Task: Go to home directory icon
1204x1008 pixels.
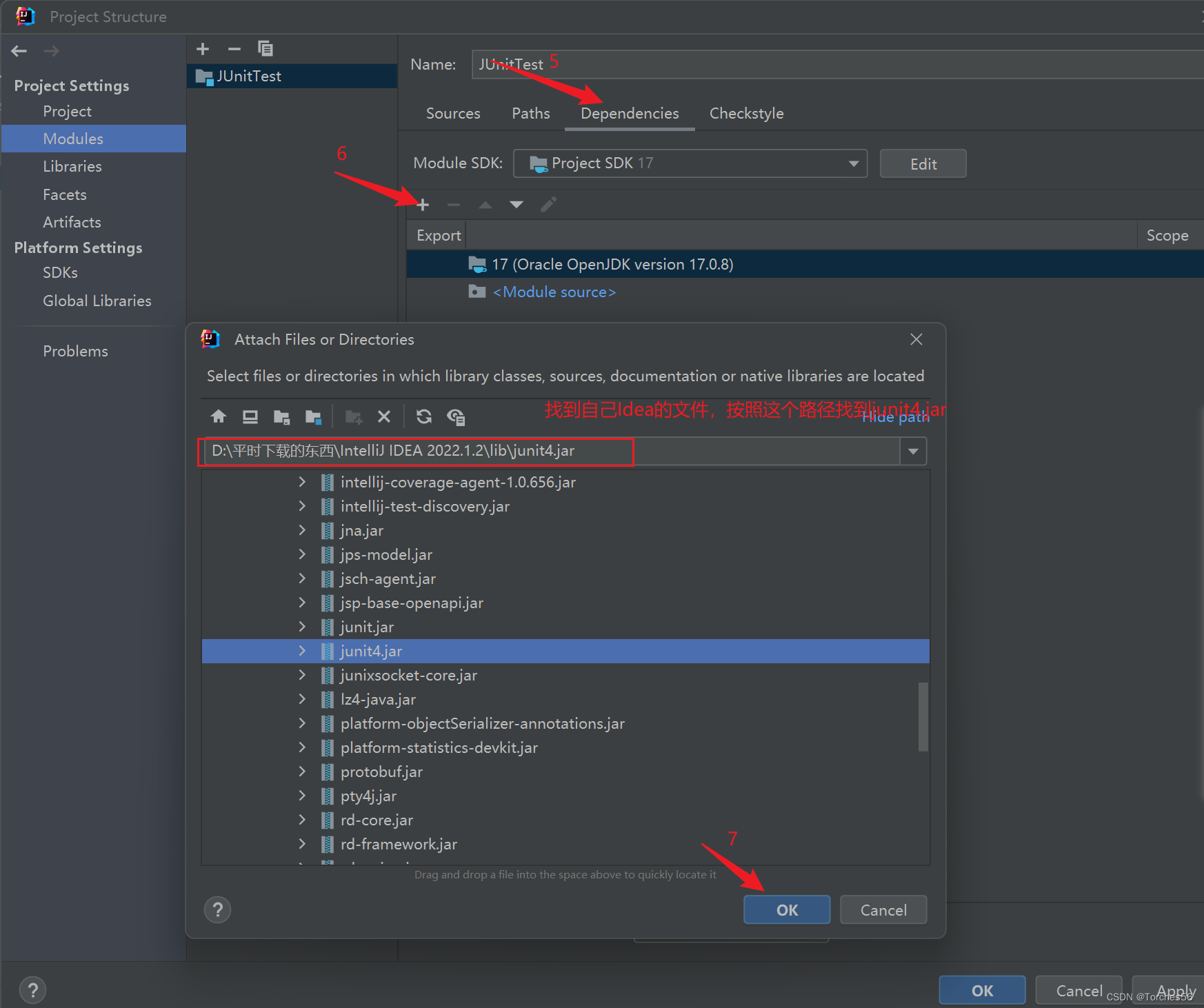Action: click(x=219, y=416)
